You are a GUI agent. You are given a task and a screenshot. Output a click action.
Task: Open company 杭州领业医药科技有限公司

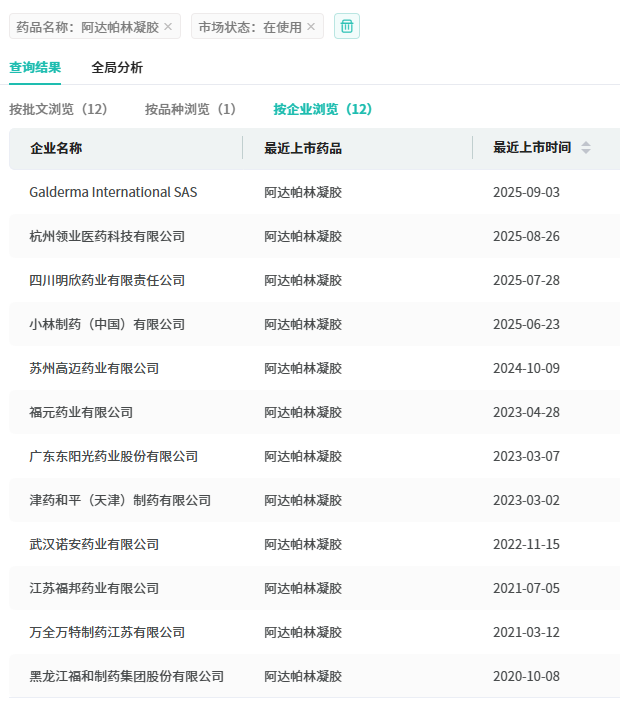pos(107,236)
